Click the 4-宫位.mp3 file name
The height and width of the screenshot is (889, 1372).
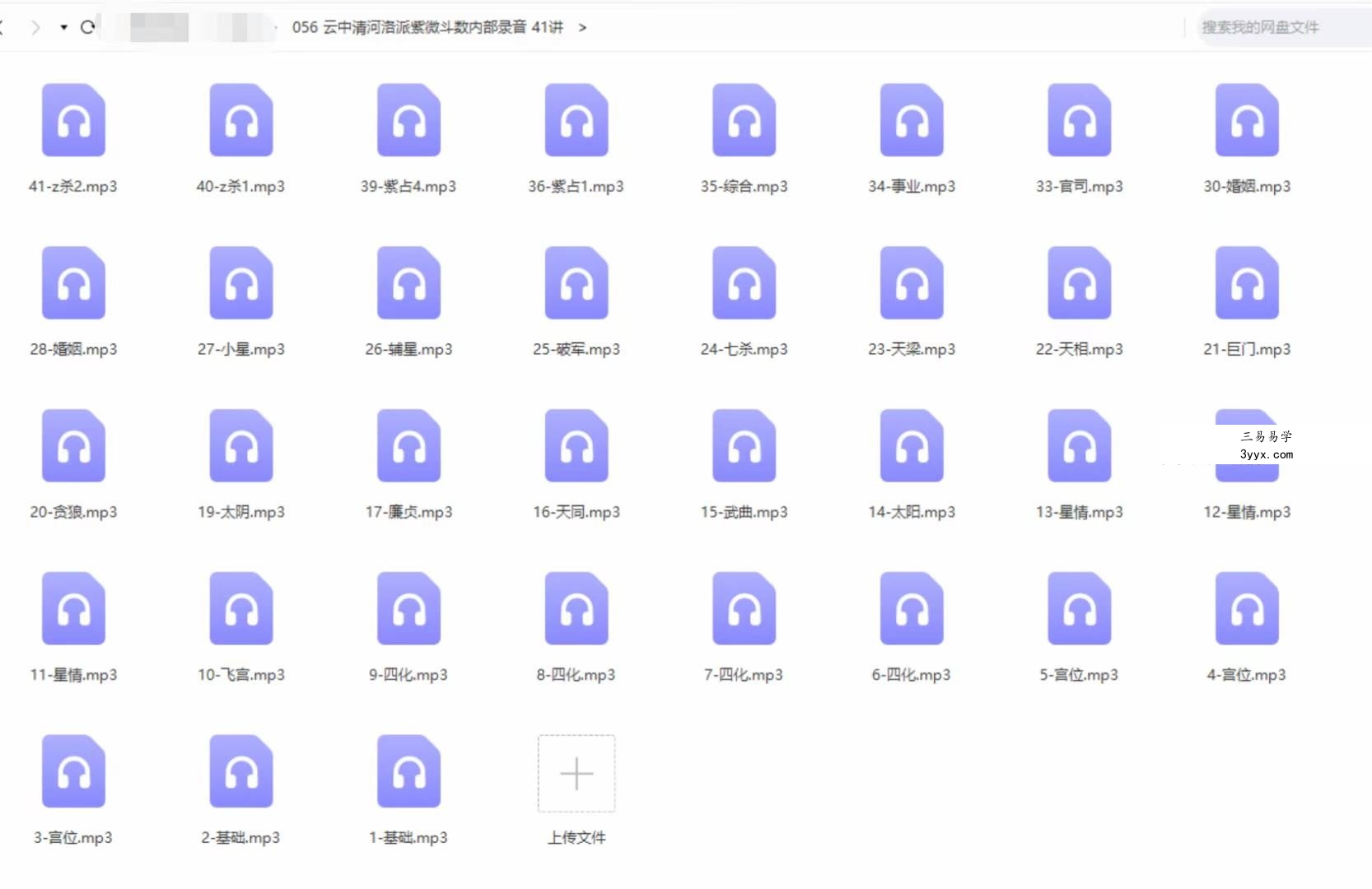(x=1247, y=675)
